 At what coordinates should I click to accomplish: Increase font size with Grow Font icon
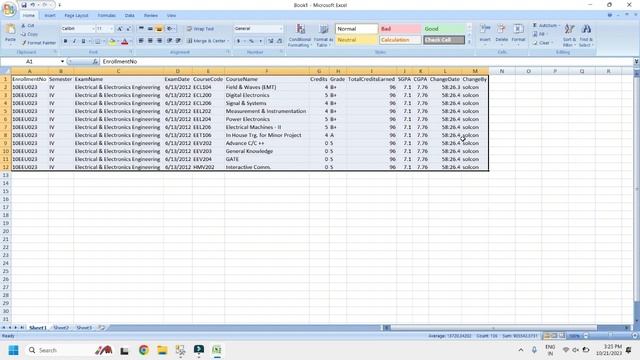[x=120, y=29]
